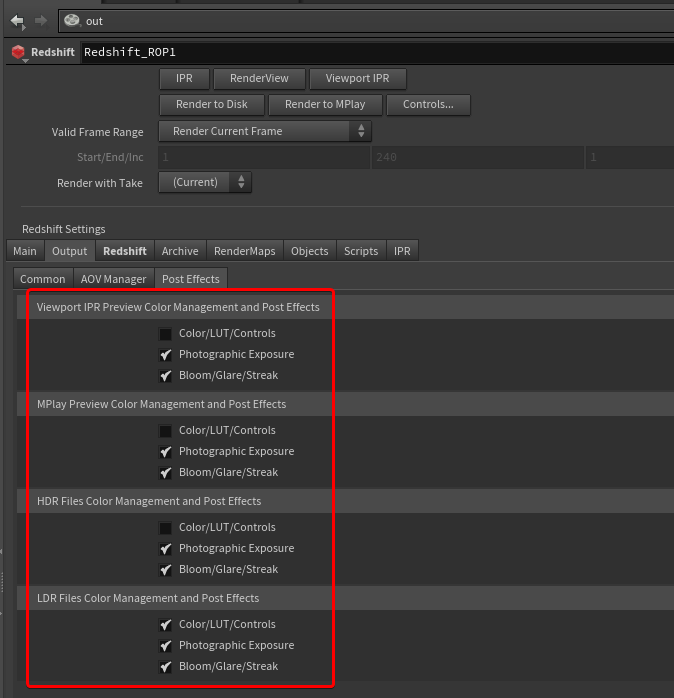Click the Start/End/Inc label
This screenshot has width=674, height=698.
pyautogui.click(x=110, y=157)
